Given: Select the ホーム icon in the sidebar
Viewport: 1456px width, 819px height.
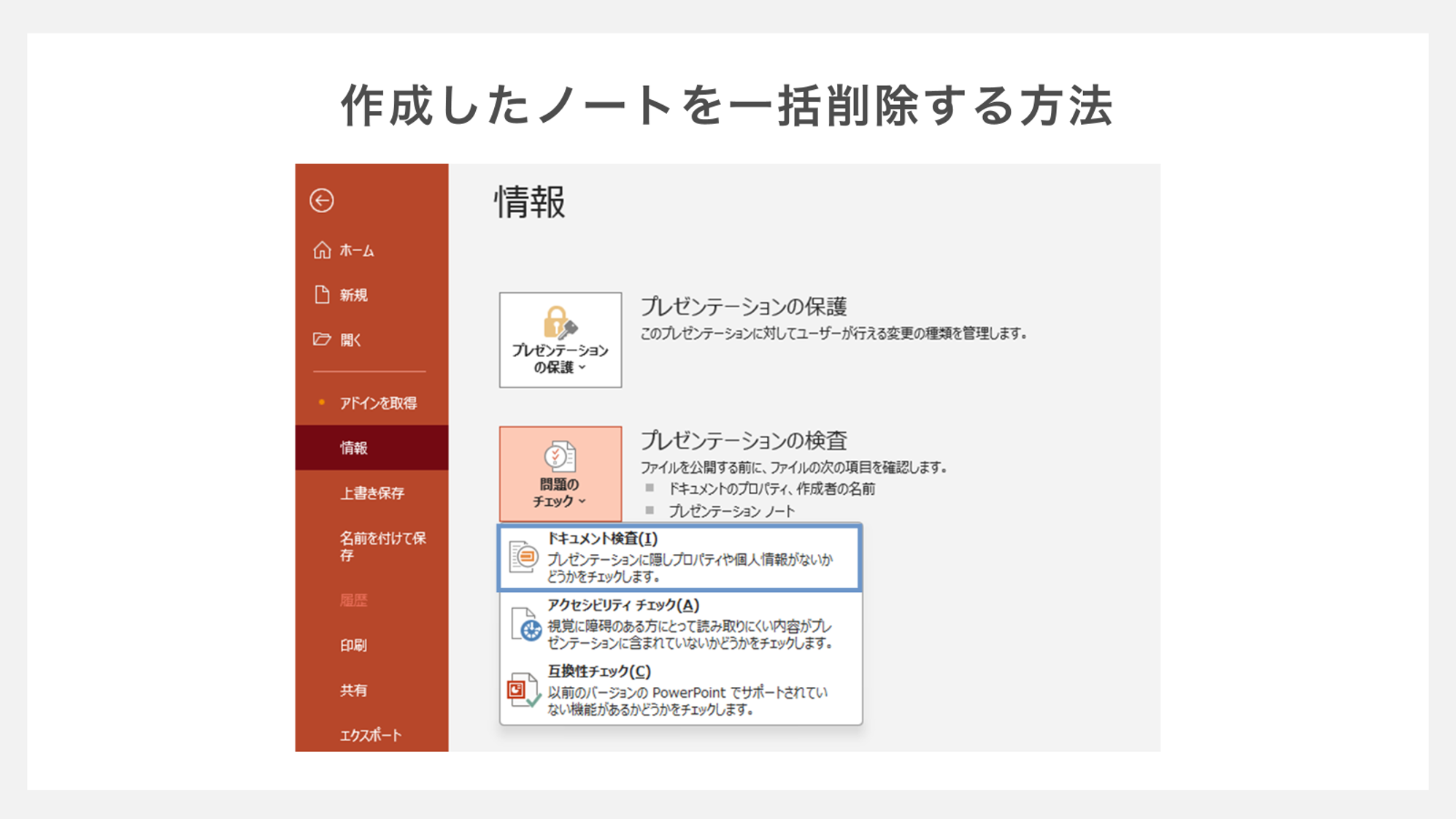Looking at the screenshot, I should click(322, 250).
